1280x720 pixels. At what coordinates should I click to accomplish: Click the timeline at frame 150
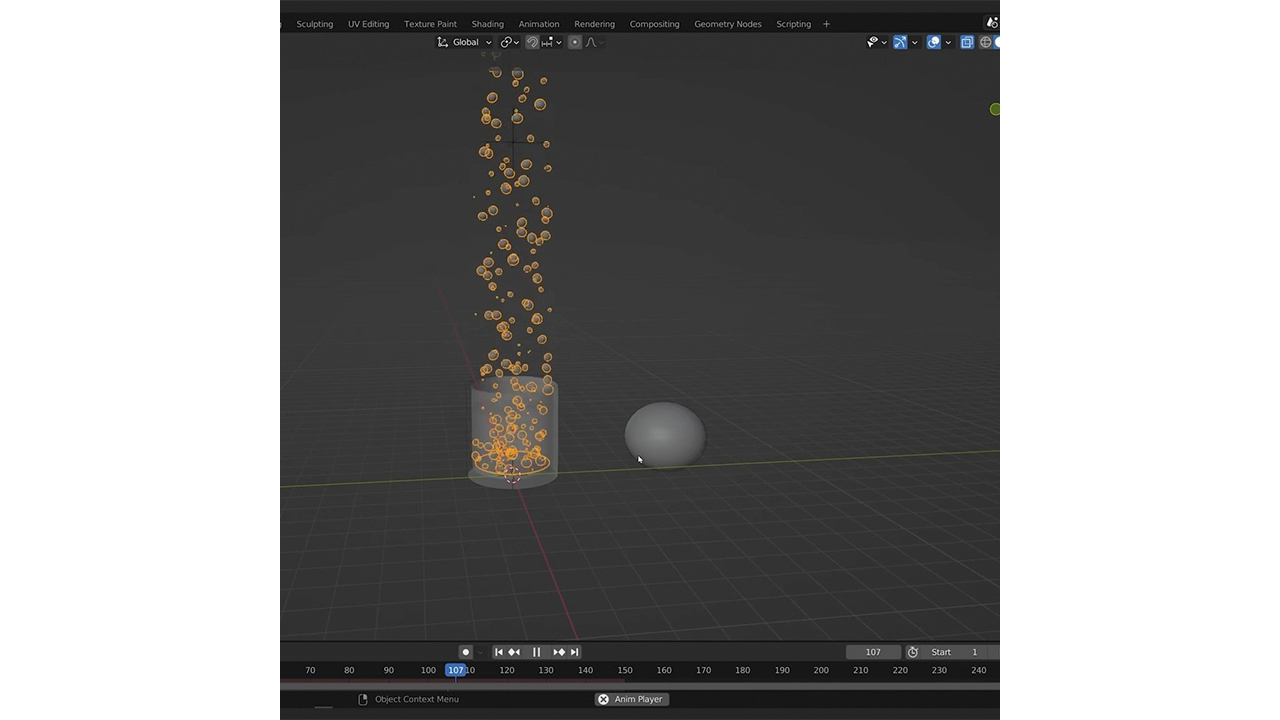click(x=625, y=670)
